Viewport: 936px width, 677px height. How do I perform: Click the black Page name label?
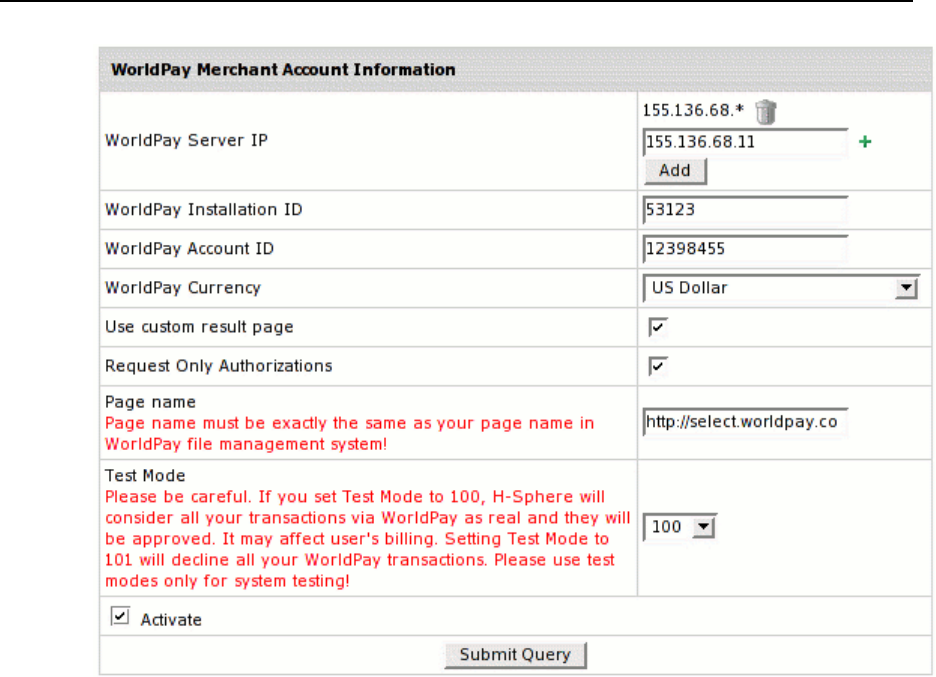click(150, 402)
